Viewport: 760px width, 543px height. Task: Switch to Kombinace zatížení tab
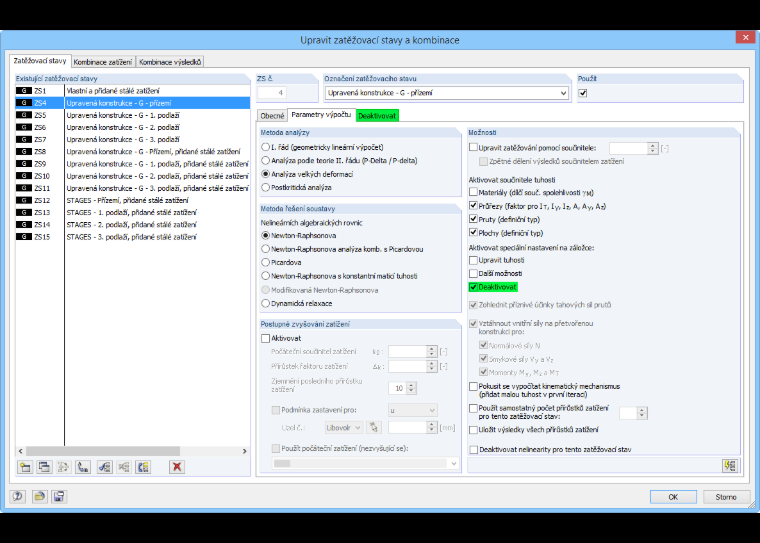103,62
